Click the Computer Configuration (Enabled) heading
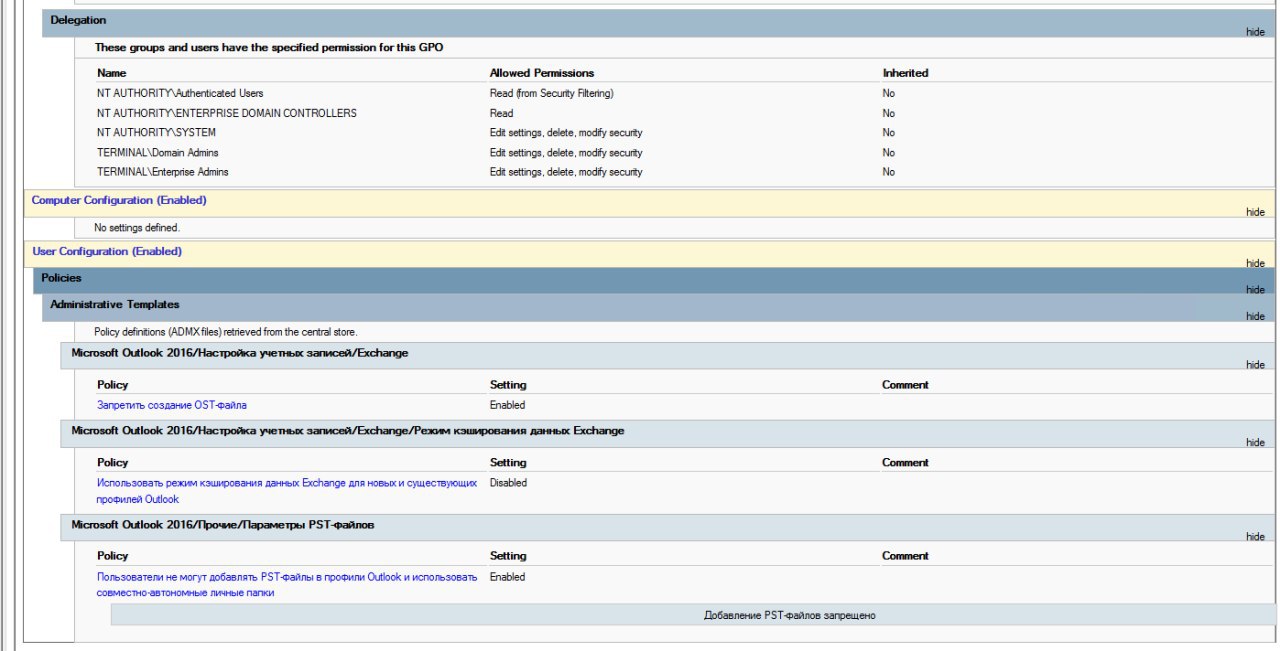This screenshot has height=651, width=1280. click(119, 200)
